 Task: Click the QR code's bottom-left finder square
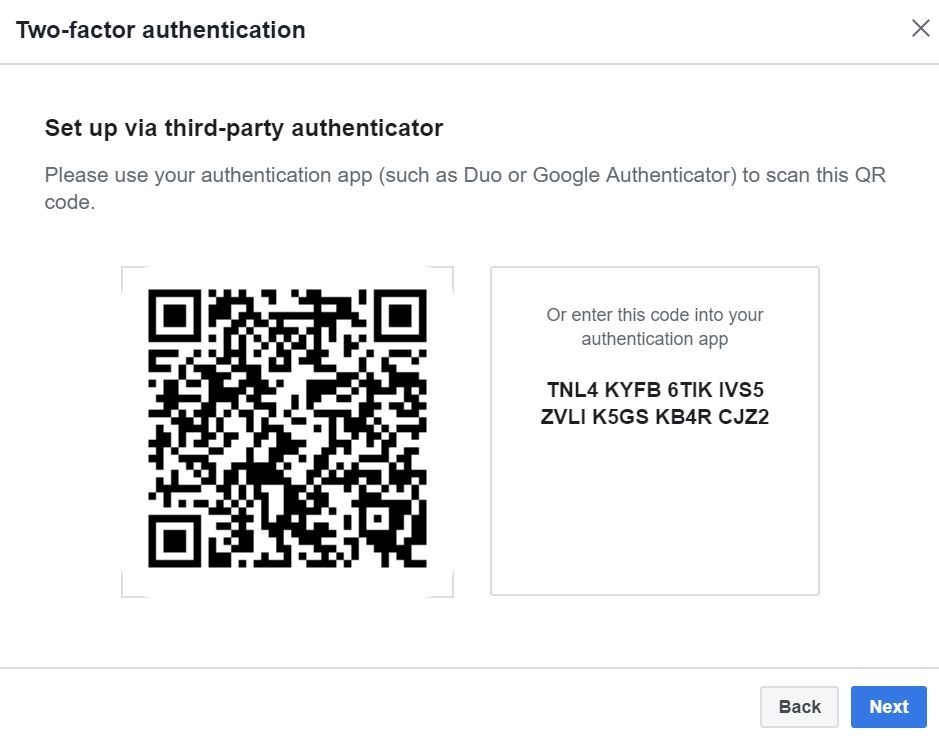(175, 541)
